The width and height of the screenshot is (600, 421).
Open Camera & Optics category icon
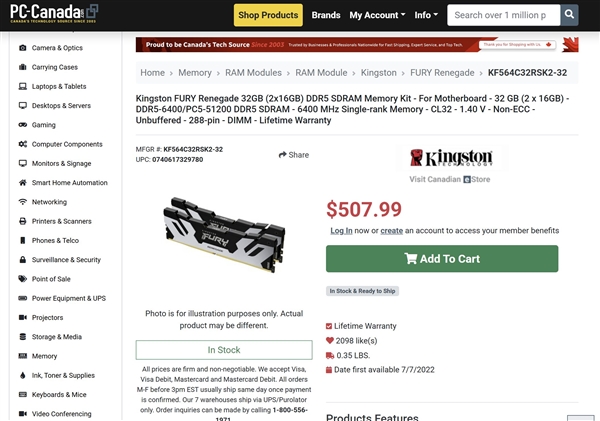(x=23, y=48)
